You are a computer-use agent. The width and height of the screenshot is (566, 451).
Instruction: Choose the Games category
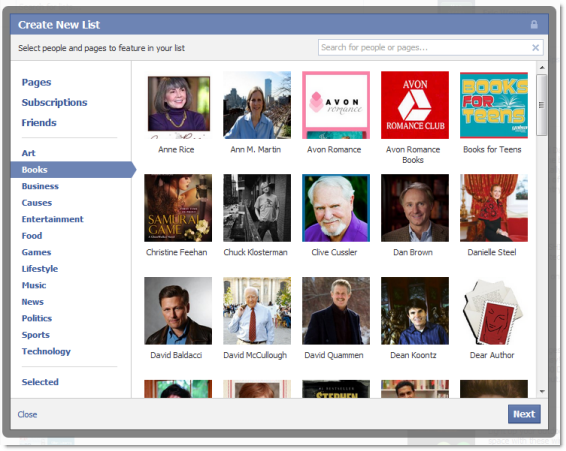pyautogui.click(x=36, y=252)
